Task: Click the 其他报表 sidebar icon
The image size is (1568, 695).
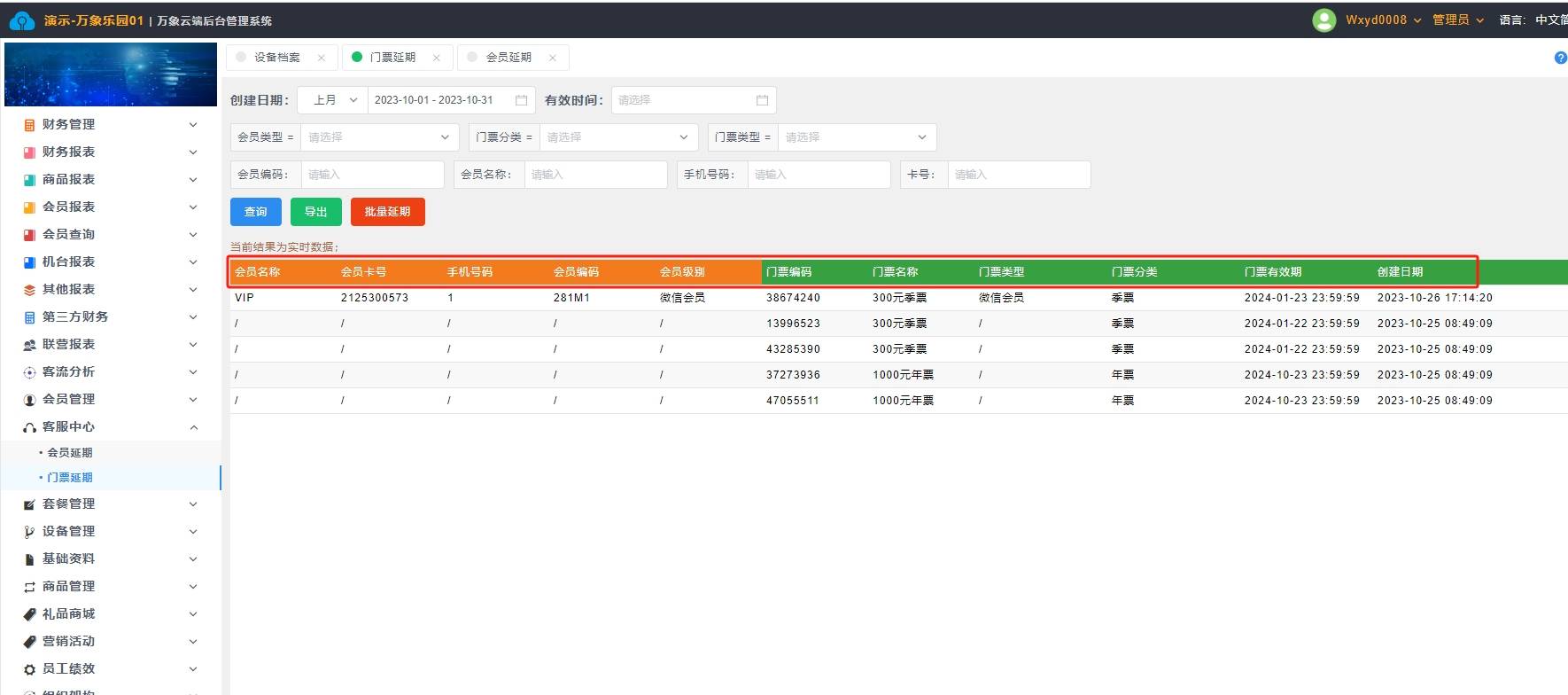Action: (x=29, y=290)
